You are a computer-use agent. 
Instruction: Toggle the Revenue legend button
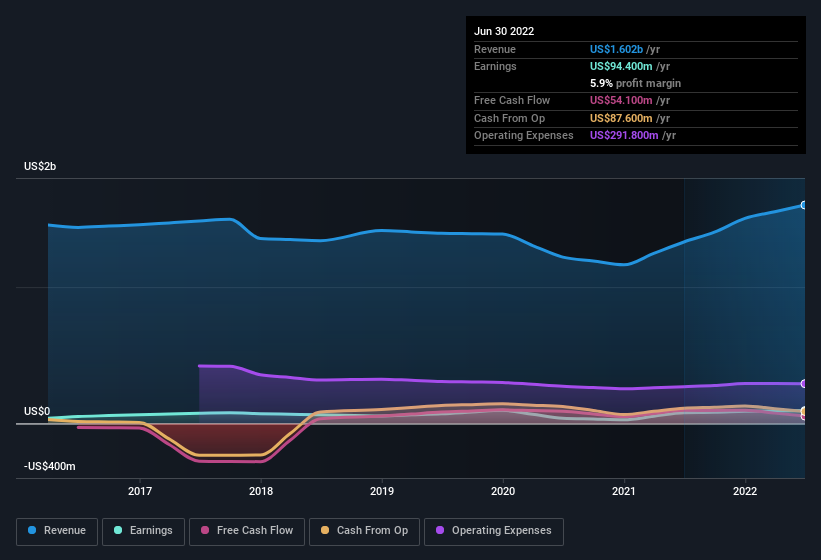(x=57, y=531)
